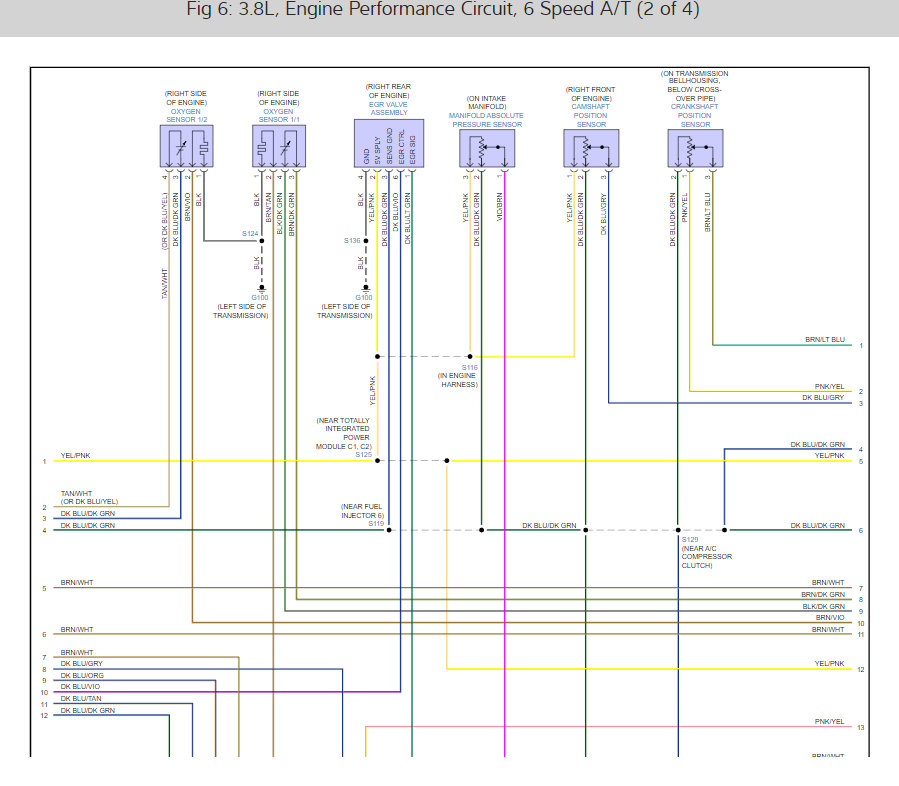Click the 'BRN/DK GRN' label at right terminal 8
899x786 pixels.
(x=823, y=595)
